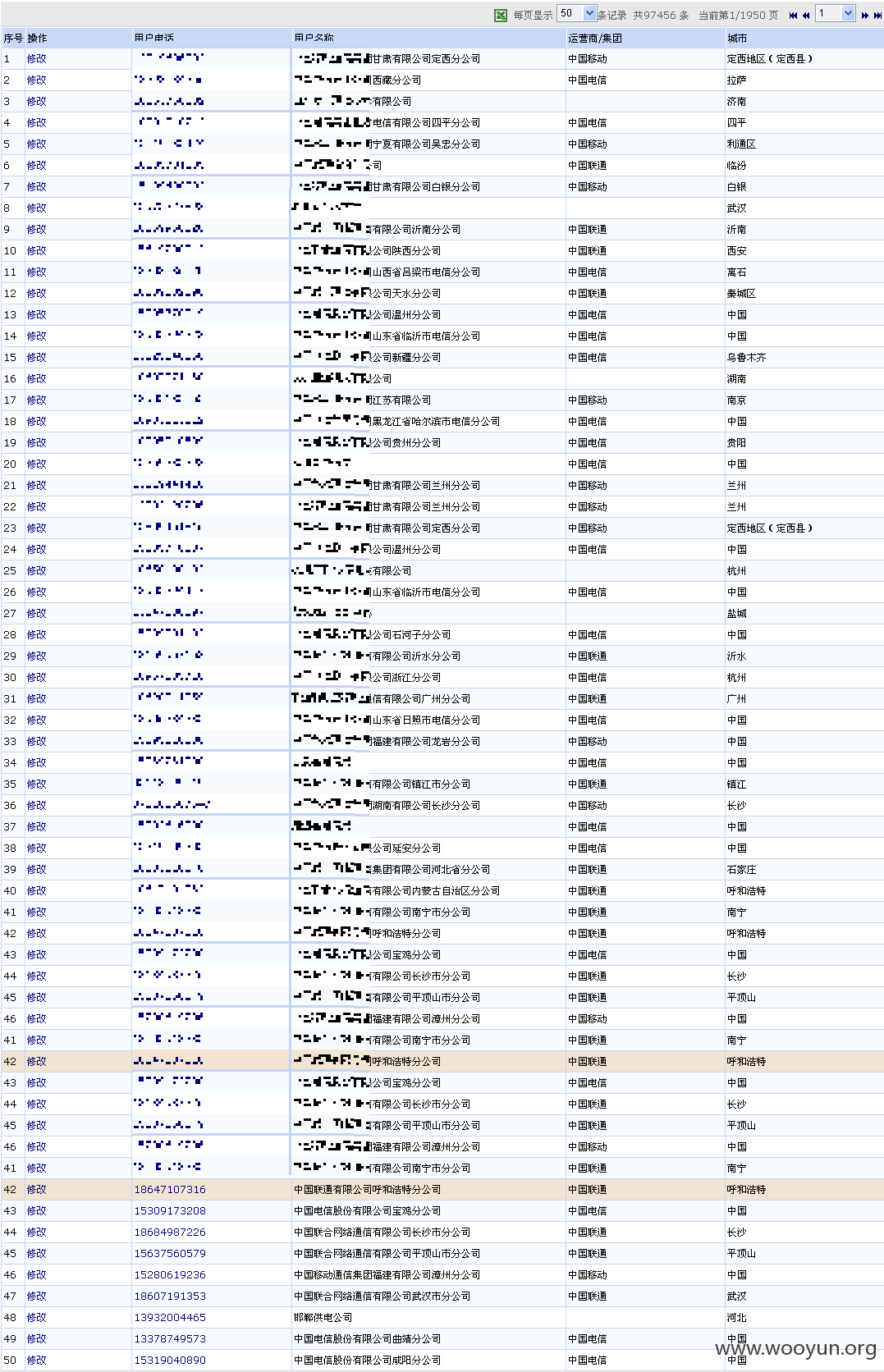This screenshot has height=1372, width=884.
Task: Click the 城市 column header
Action: pyautogui.click(x=737, y=38)
